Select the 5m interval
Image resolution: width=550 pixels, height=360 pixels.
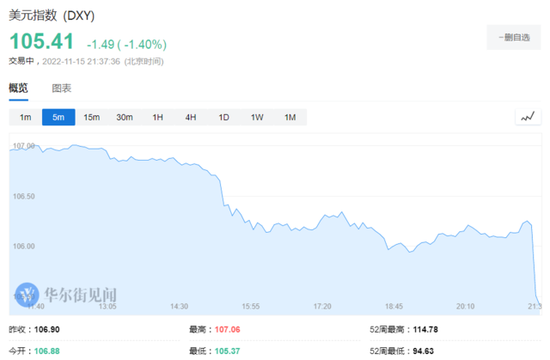pos(59,117)
